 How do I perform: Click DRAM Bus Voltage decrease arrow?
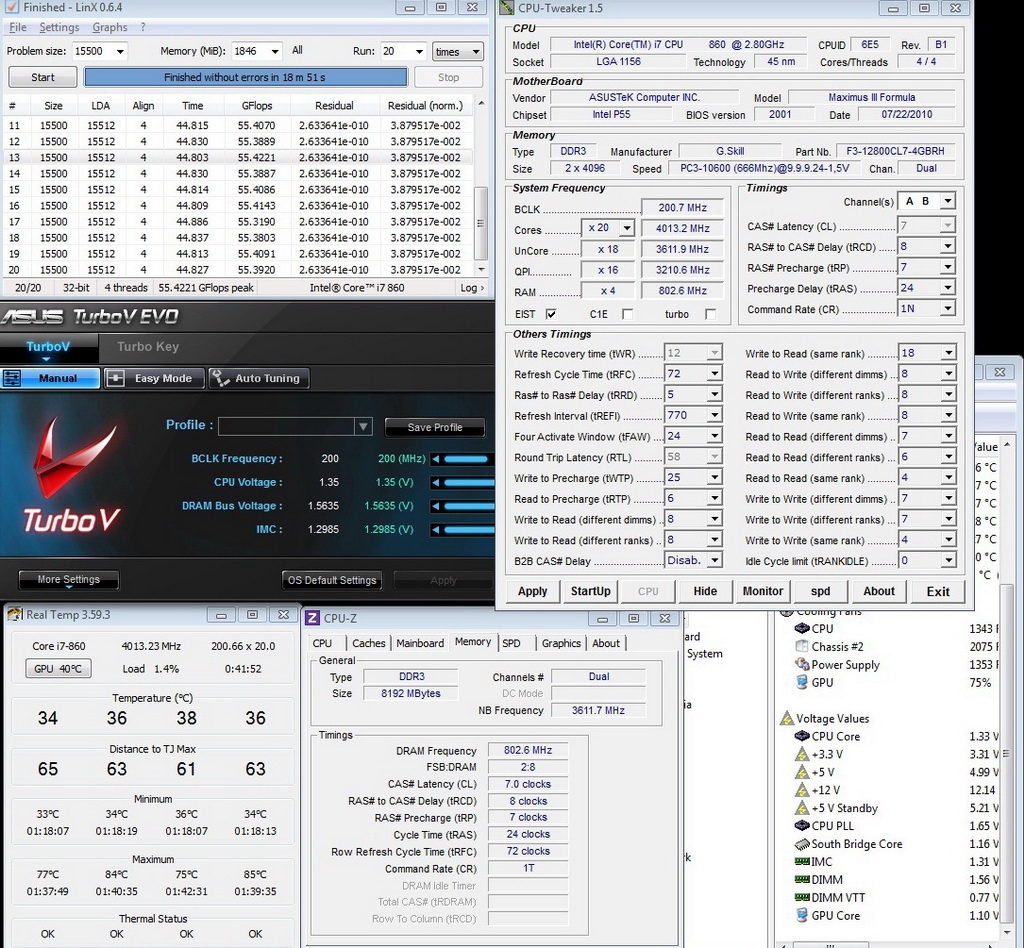tap(436, 506)
